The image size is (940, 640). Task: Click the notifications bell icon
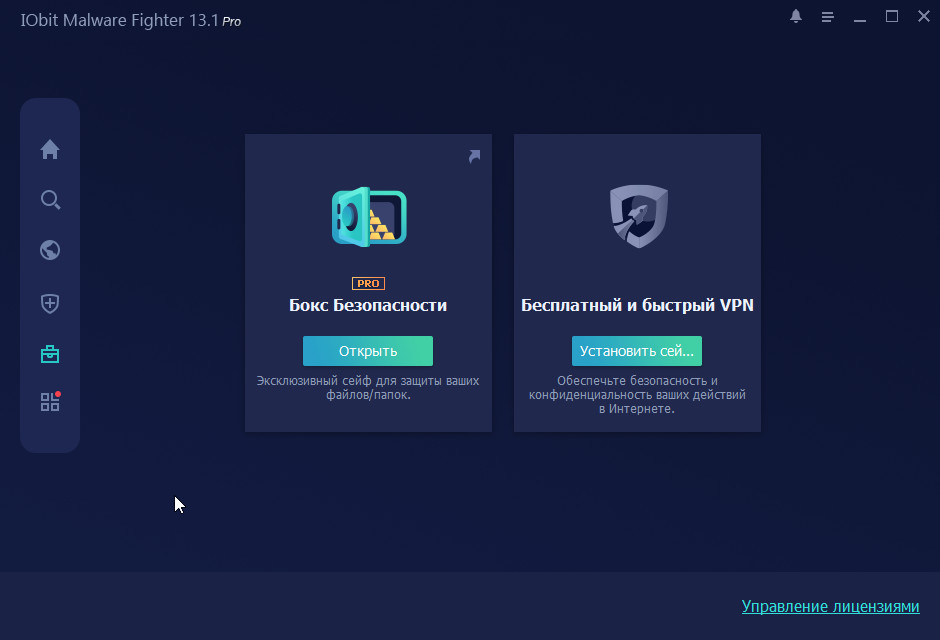point(796,17)
